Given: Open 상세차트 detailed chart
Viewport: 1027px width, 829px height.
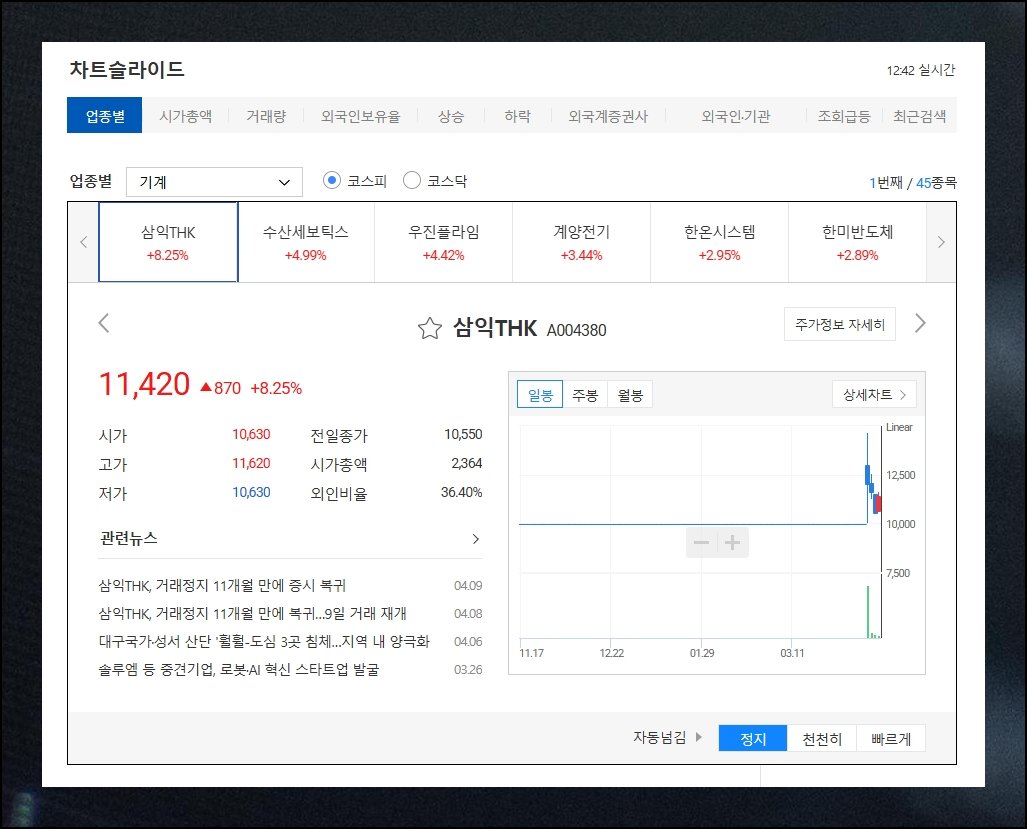Looking at the screenshot, I should [x=874, y=395].
